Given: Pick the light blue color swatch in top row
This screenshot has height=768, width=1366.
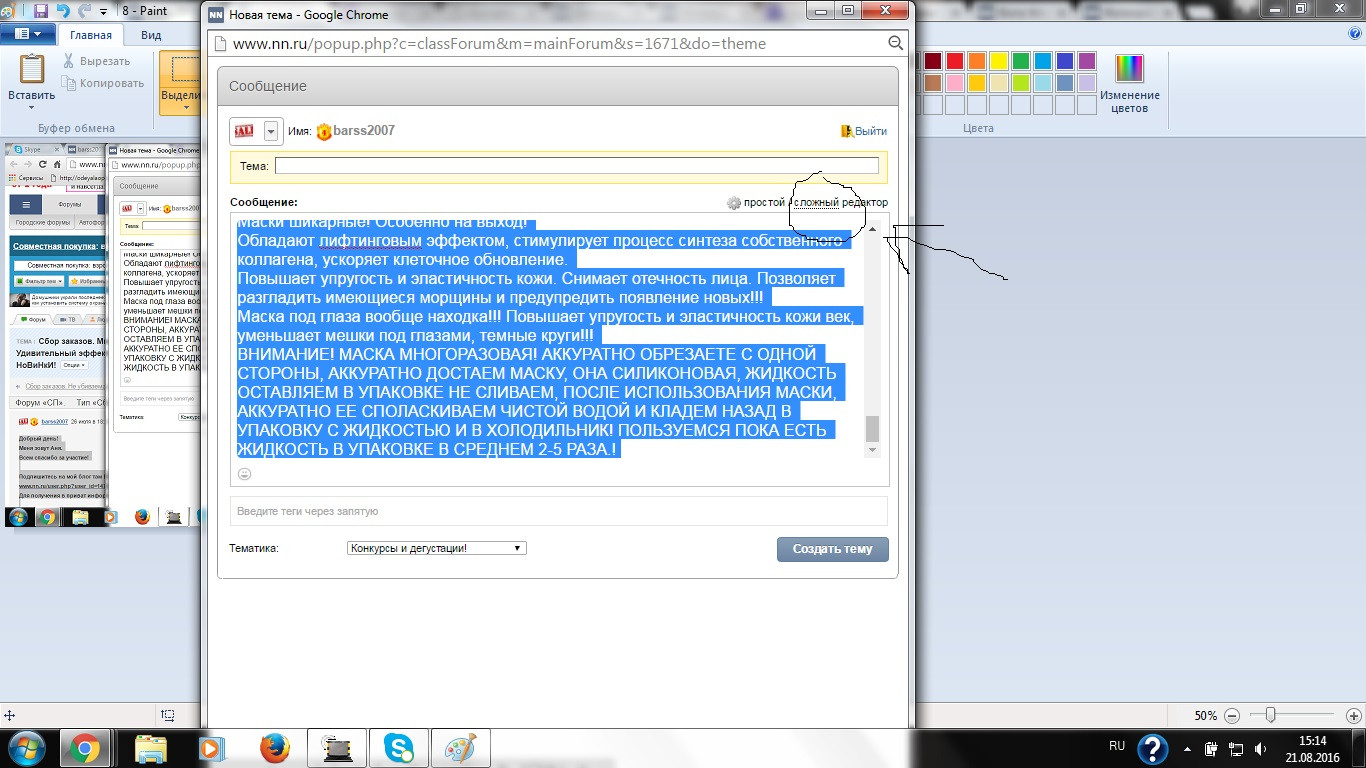Looking at the screenshot, I should point(1042,61).
